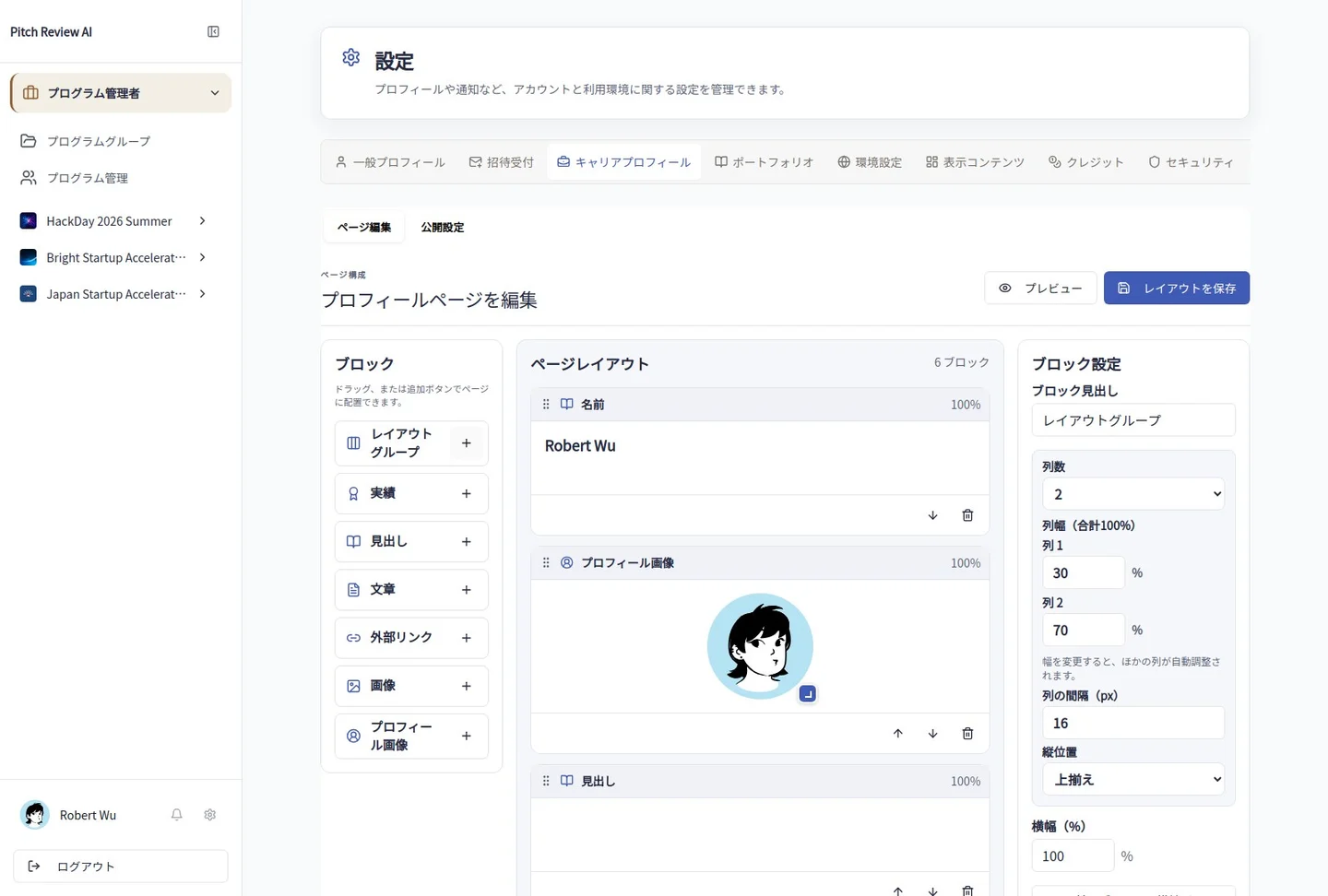Screen dimensions: 1328x896
Task: Move プロフィール画像 block up
Action: pyautogui.click(x=897, y=734)
